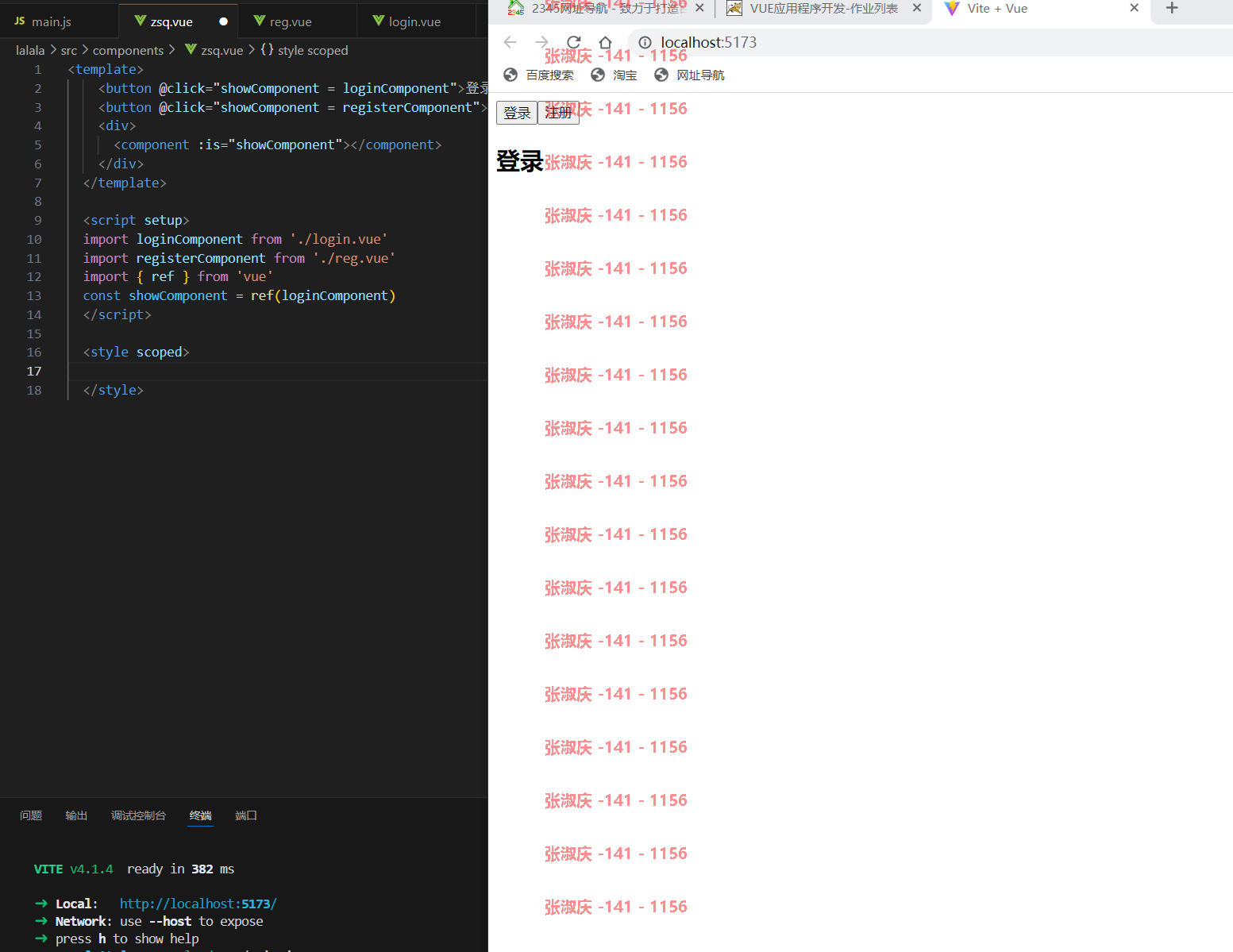Screen dimensions: 1233x952
Task: Open the 网址导航 bookmark
Action: 690,75
